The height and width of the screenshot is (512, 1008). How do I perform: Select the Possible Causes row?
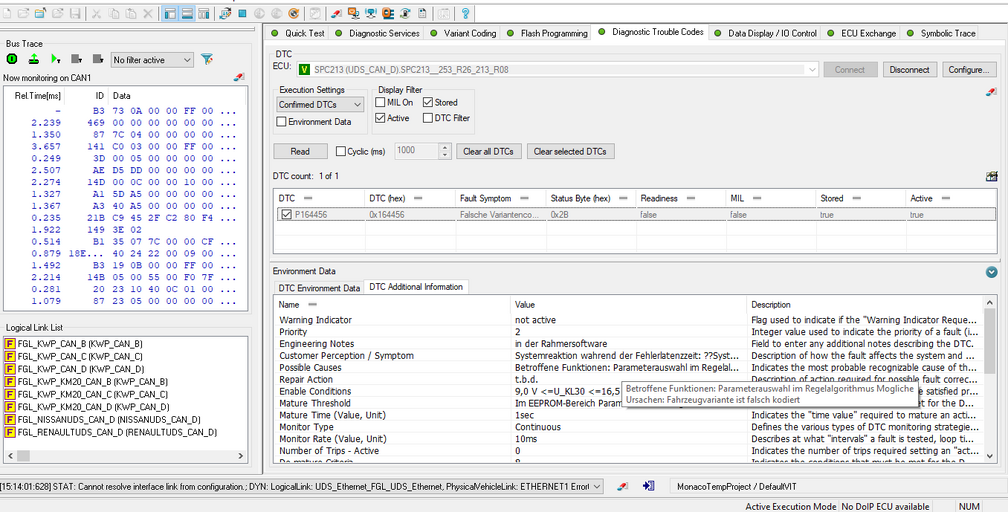[x=629, y=367]
